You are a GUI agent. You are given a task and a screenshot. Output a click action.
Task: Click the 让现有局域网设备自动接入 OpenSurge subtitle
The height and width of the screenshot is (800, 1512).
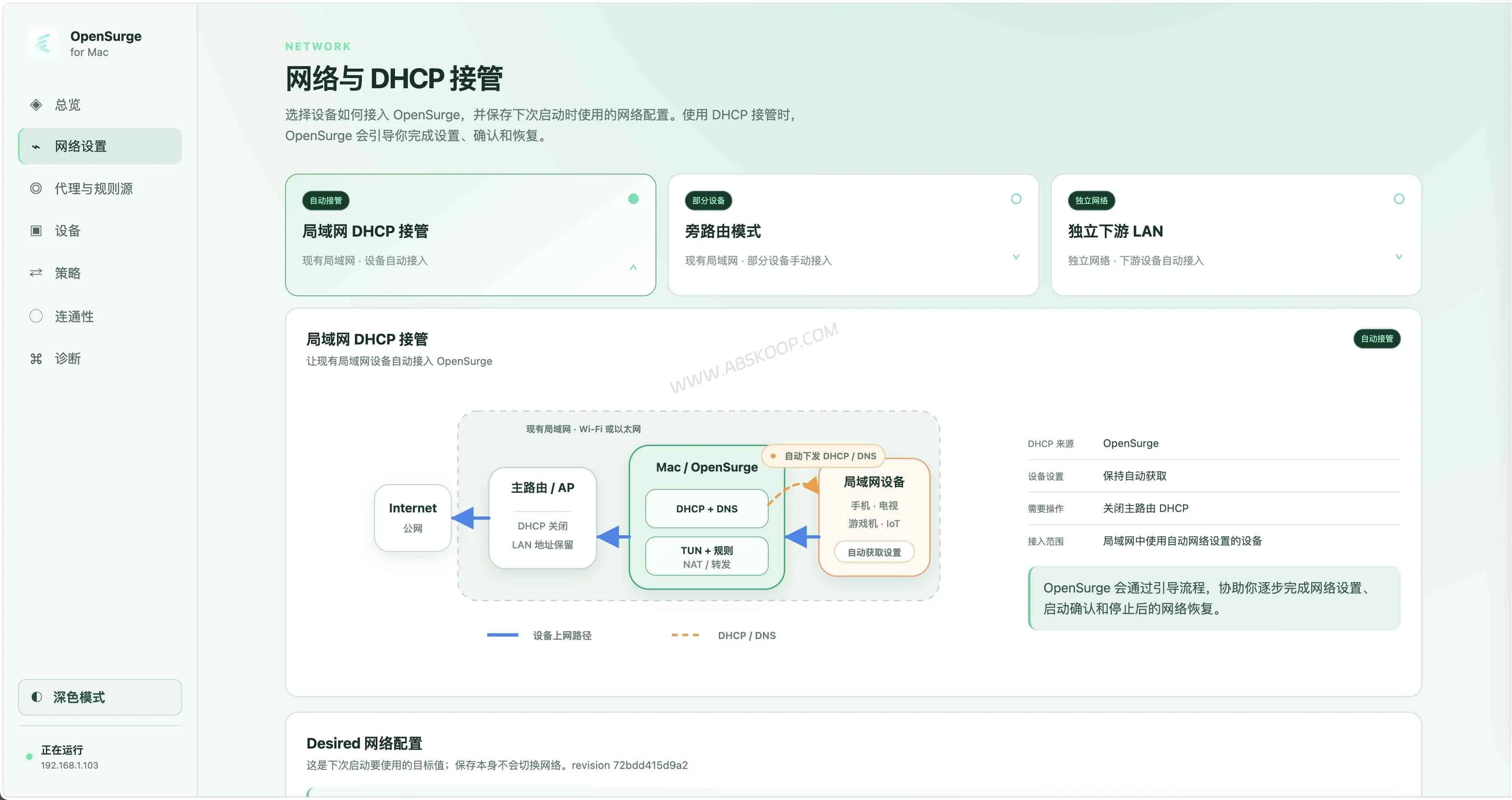coord(399,361)
